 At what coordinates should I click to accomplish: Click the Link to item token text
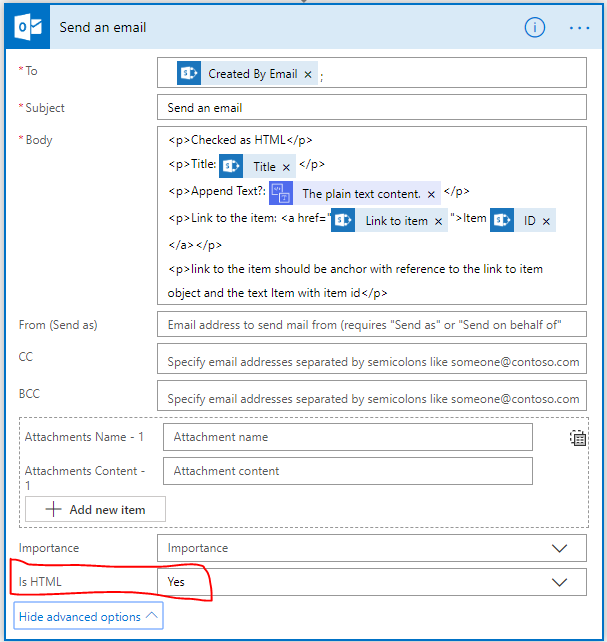396,221
